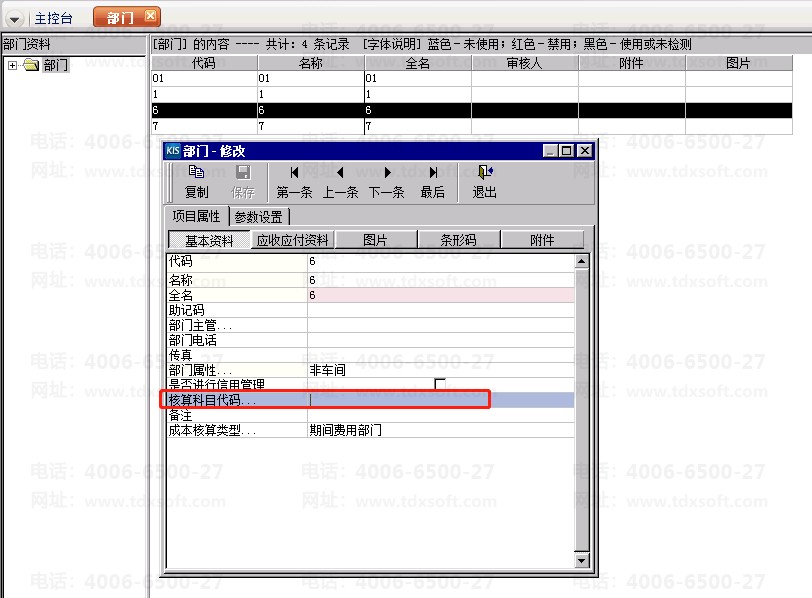Jump to last record (最后)
This screenshot has height=598, width=812.
(433, 173)
